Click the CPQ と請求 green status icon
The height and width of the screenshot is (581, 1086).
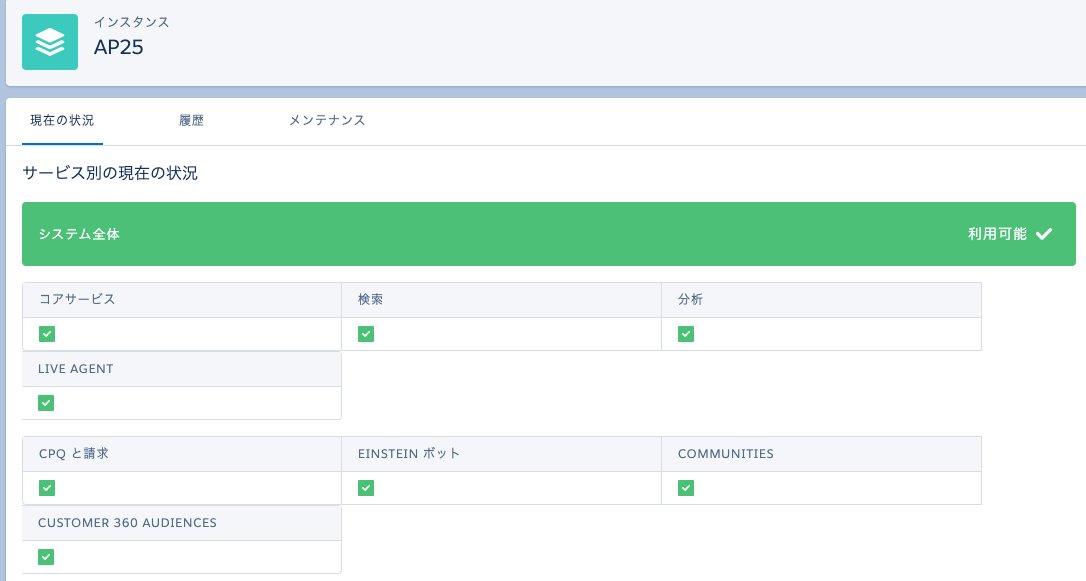[x=46, y=488]
